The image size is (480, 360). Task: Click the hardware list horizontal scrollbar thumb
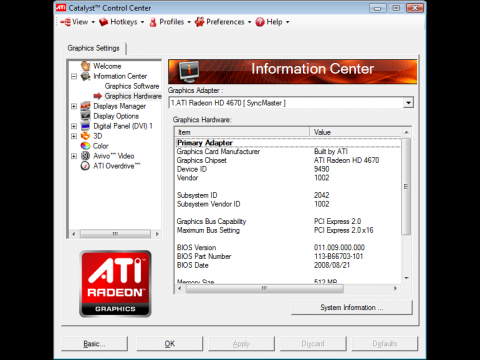tap(264, 288)
